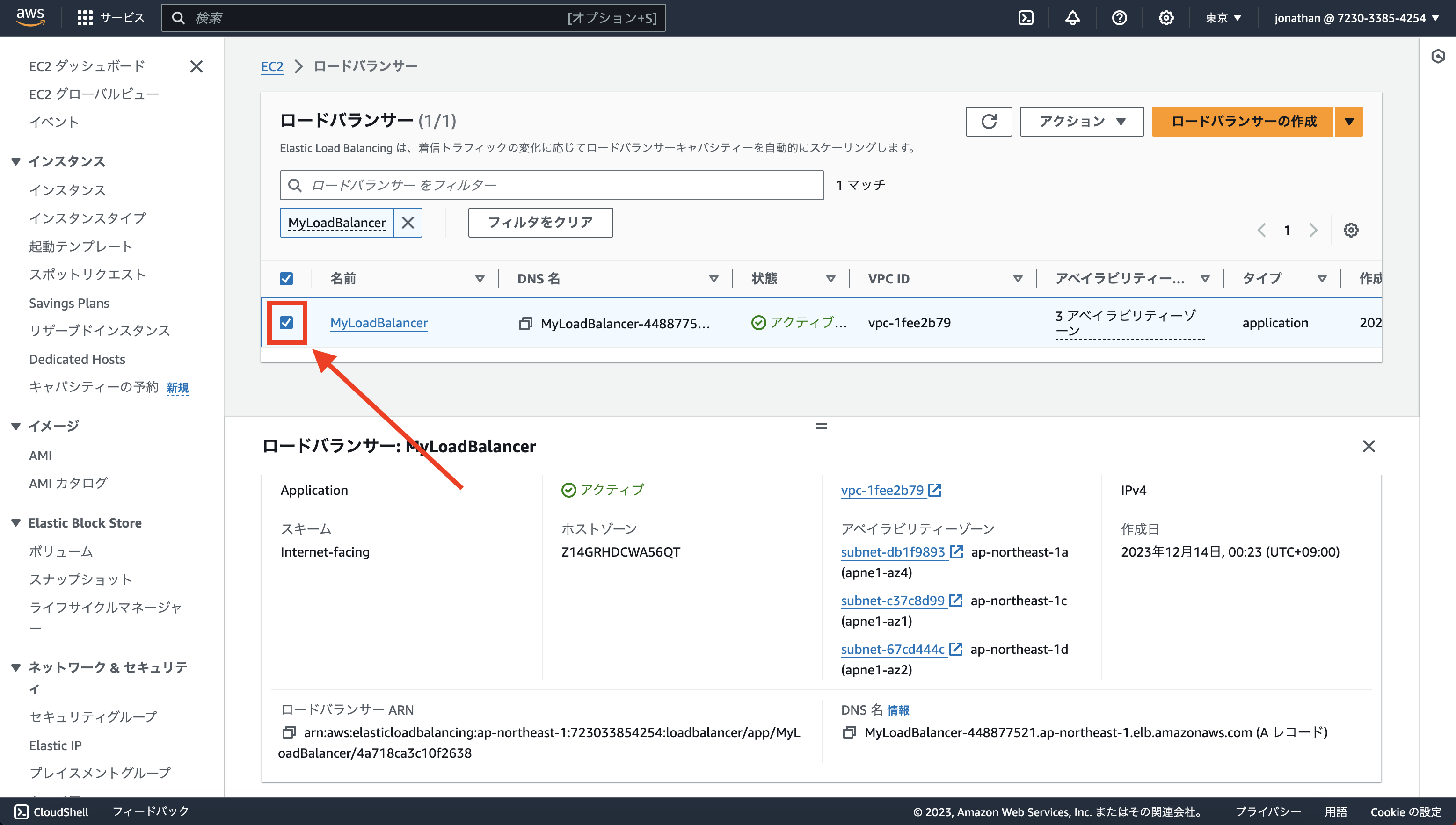Open the table preferences gear icon
1456x825 pixels.
pyautogui.click(x=1351, y=230)
